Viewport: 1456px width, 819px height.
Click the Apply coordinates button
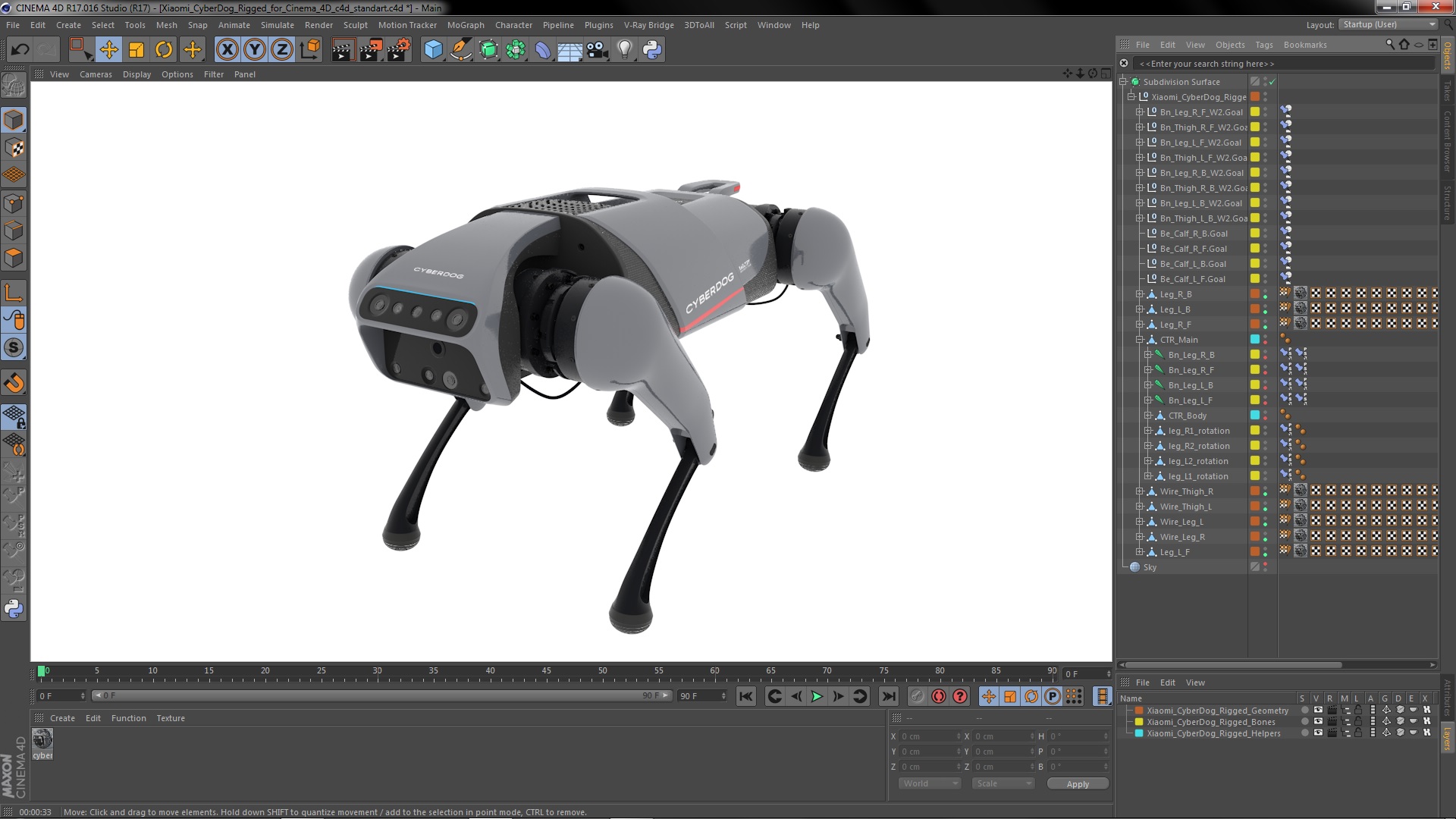pyautogui.click(x=1078, y=784)
